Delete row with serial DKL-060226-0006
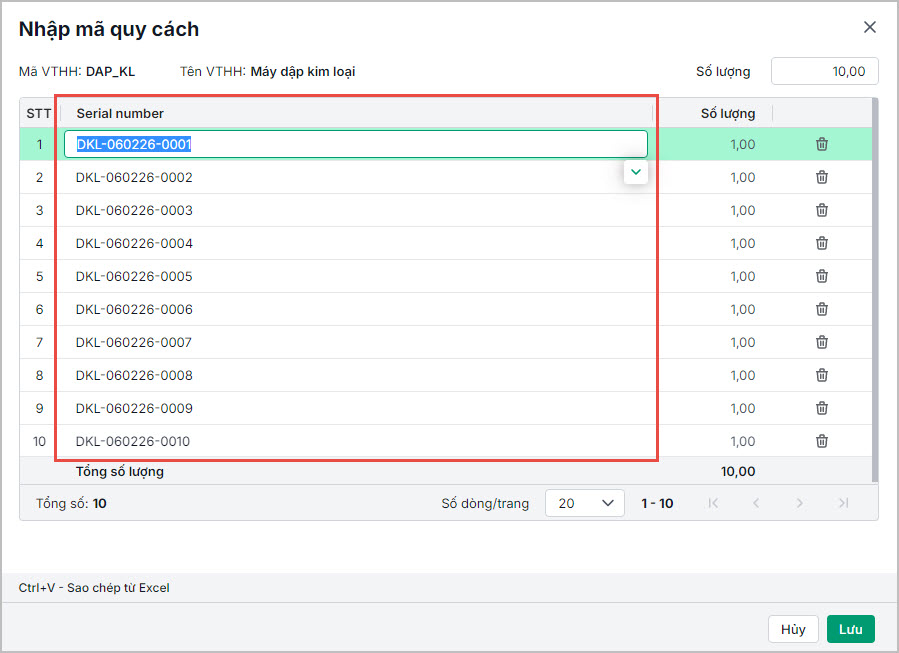This screenshot has width=899, height=653. tap(822, 309)
